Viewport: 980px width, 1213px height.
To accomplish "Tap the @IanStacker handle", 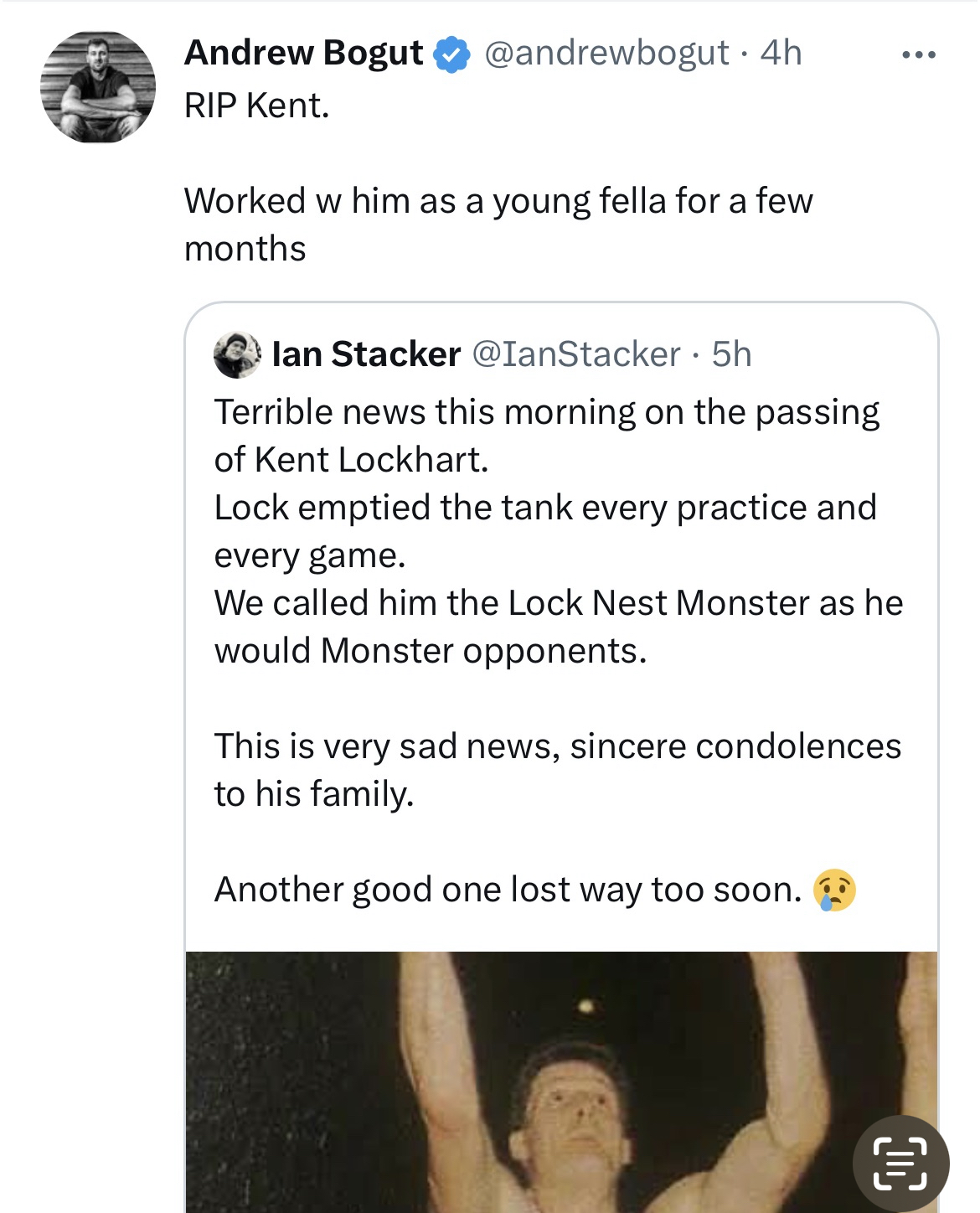I will 576,354.
